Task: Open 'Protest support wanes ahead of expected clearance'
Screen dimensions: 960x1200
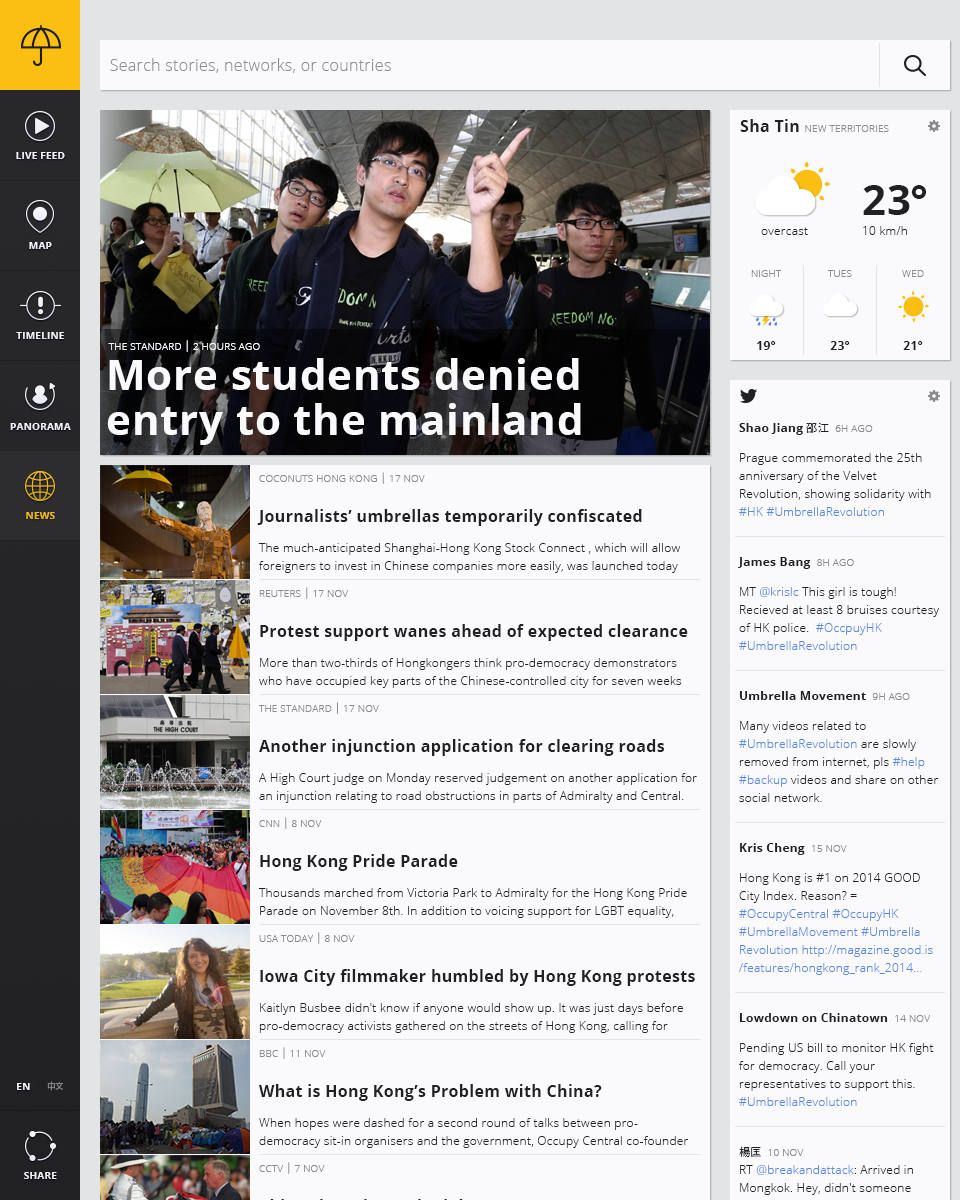Action: [473, 631]
